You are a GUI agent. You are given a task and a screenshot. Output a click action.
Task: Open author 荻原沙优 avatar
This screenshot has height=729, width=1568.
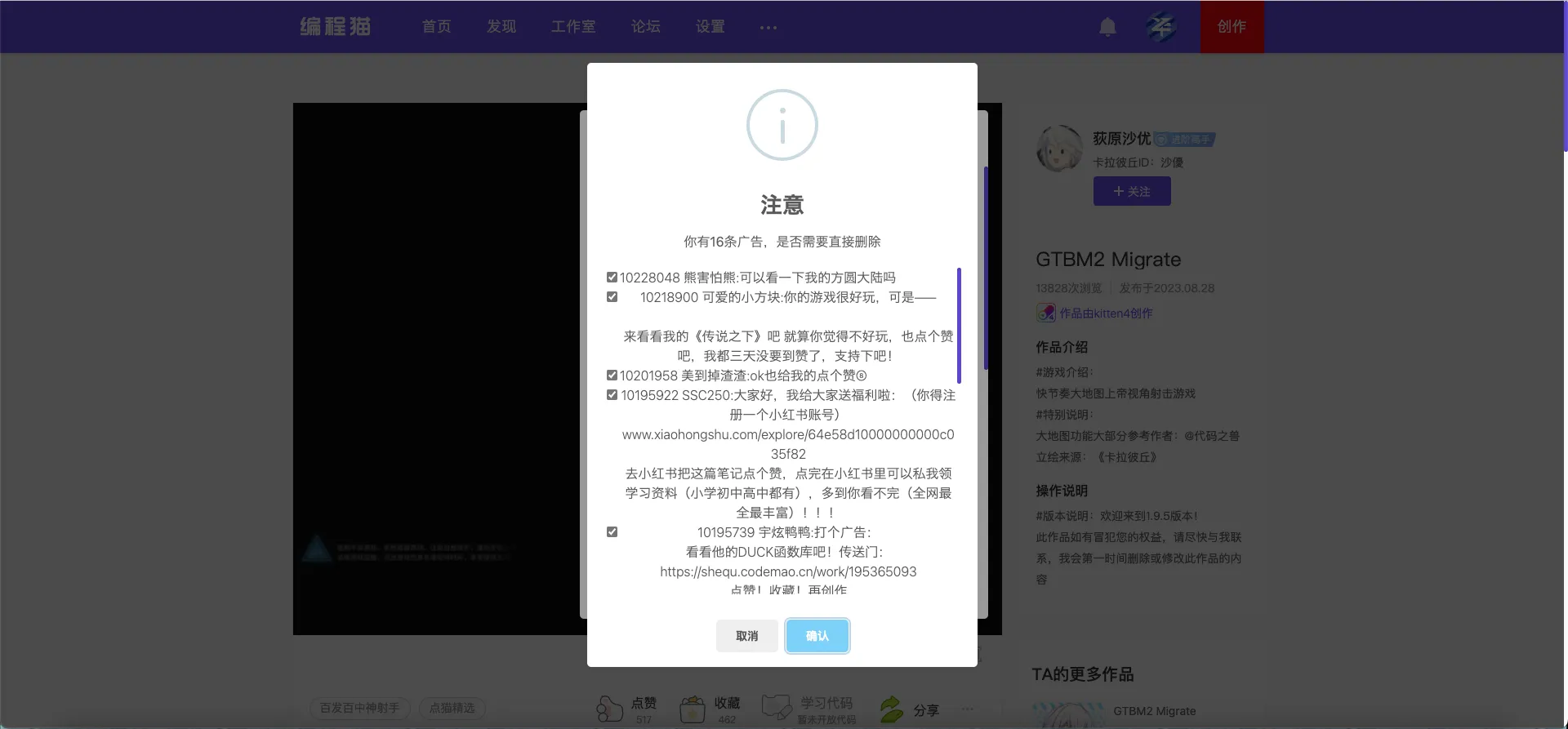[x=1059, y=148]
